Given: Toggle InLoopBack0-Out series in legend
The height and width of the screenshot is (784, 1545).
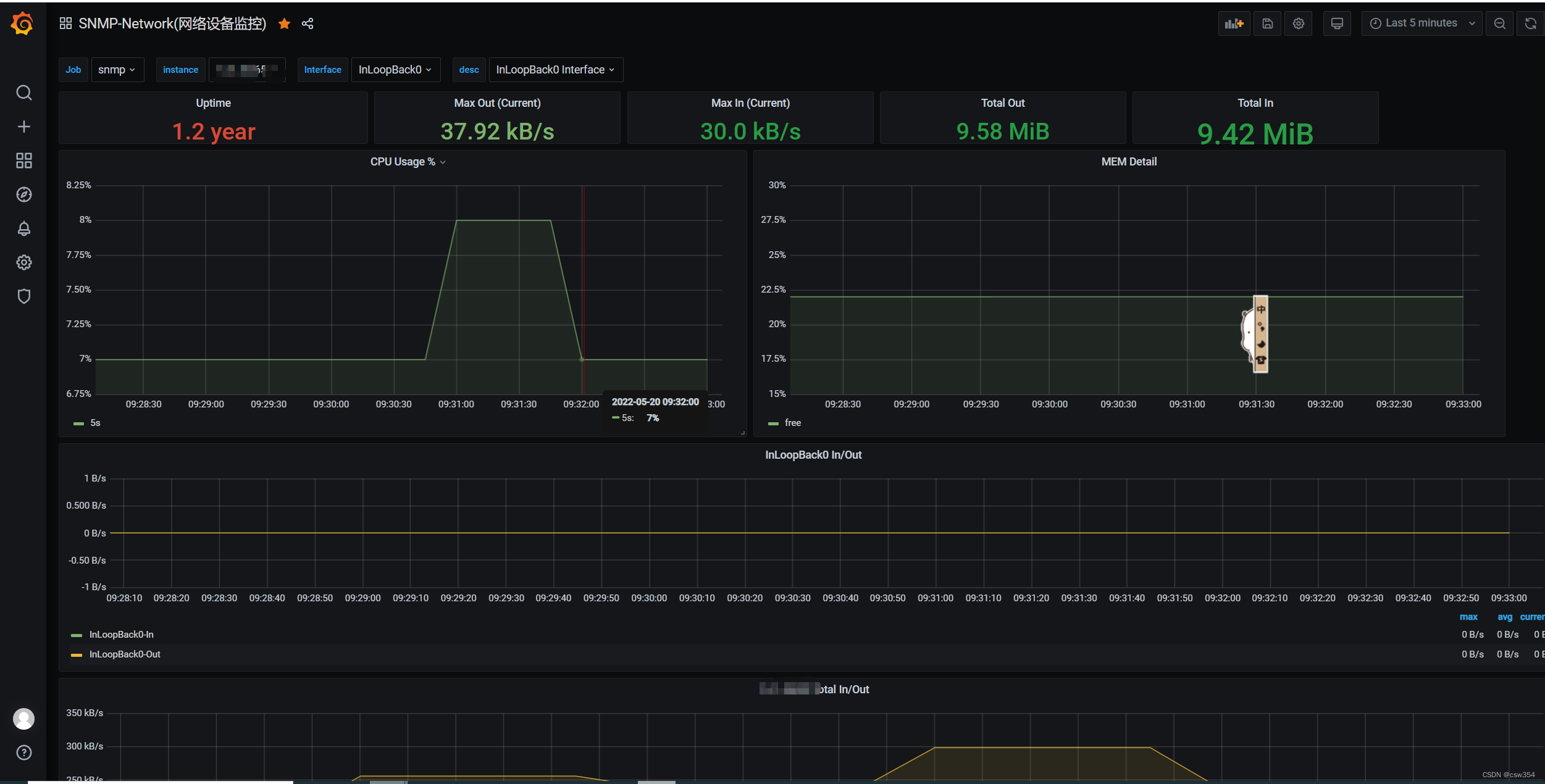Looking at the screenshot, I should click(124, 654).
